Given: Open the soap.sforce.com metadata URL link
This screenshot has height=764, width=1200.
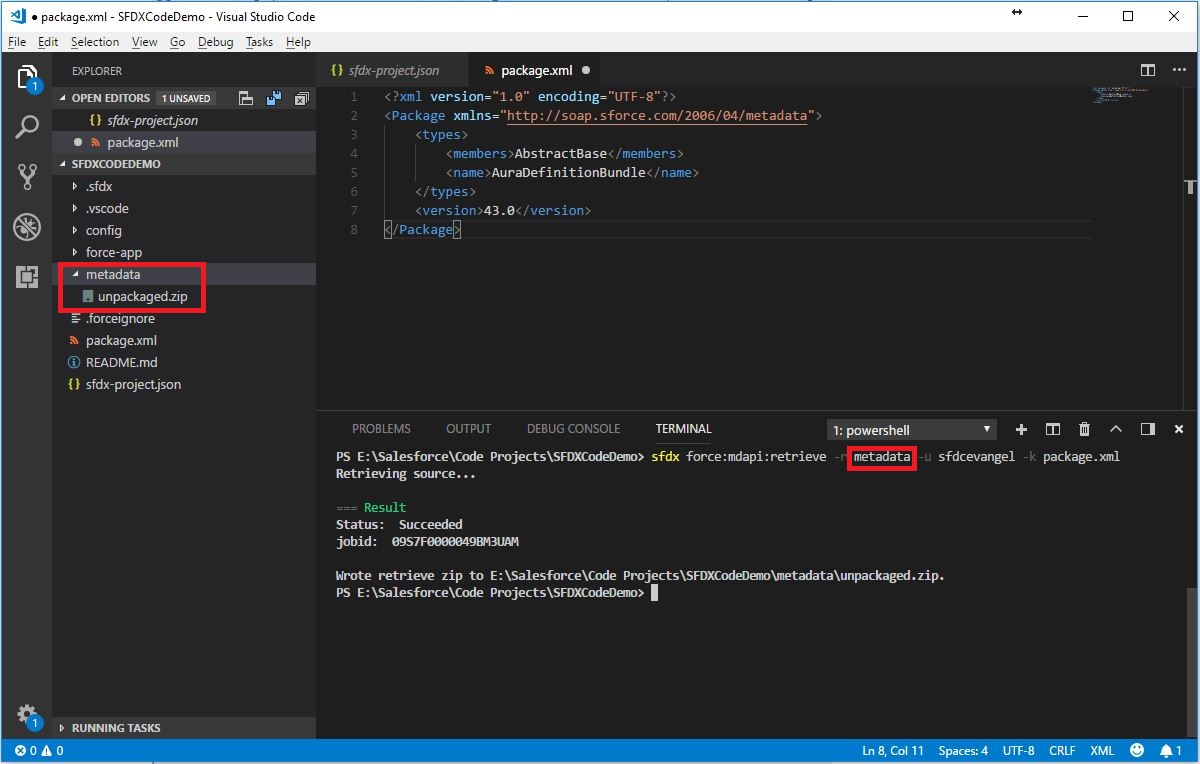Looking at the screenshot, I should 657,116.
